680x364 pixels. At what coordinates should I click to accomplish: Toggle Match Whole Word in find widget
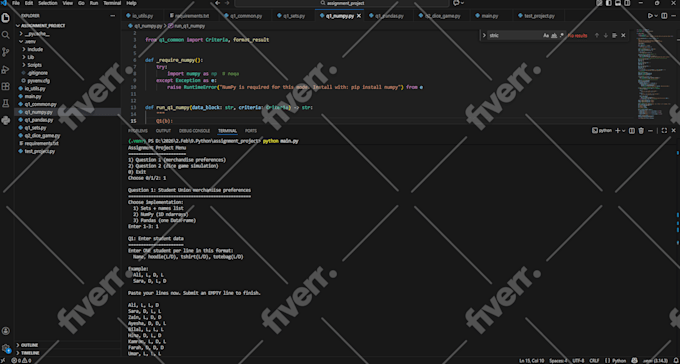pos(554,36)
